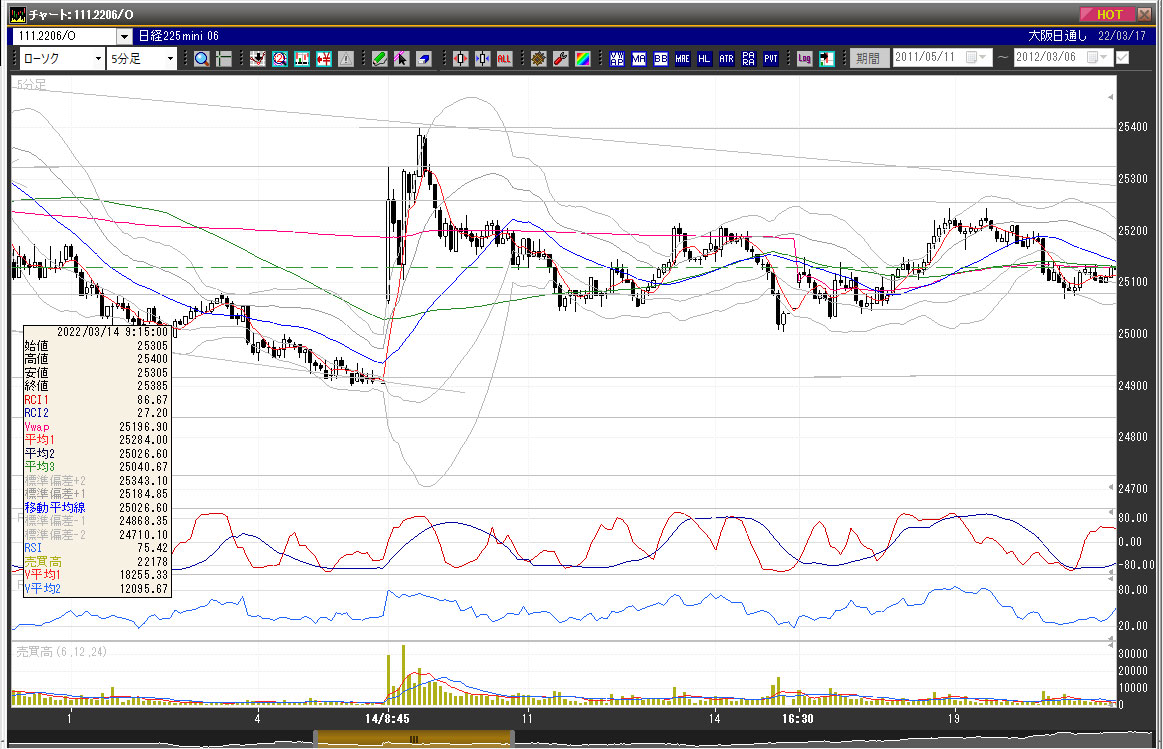Click the 5分足 label at chart top-left
Image resolution: width=1163 pixels, height=749 pixels.
point(31,85)
